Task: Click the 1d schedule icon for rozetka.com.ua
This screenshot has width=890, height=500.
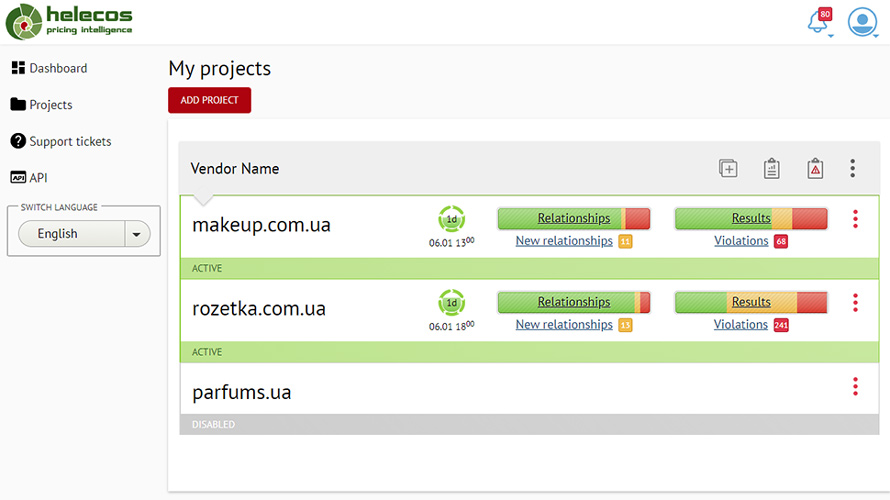Action: pyautogui.click(x=452, y=303)
